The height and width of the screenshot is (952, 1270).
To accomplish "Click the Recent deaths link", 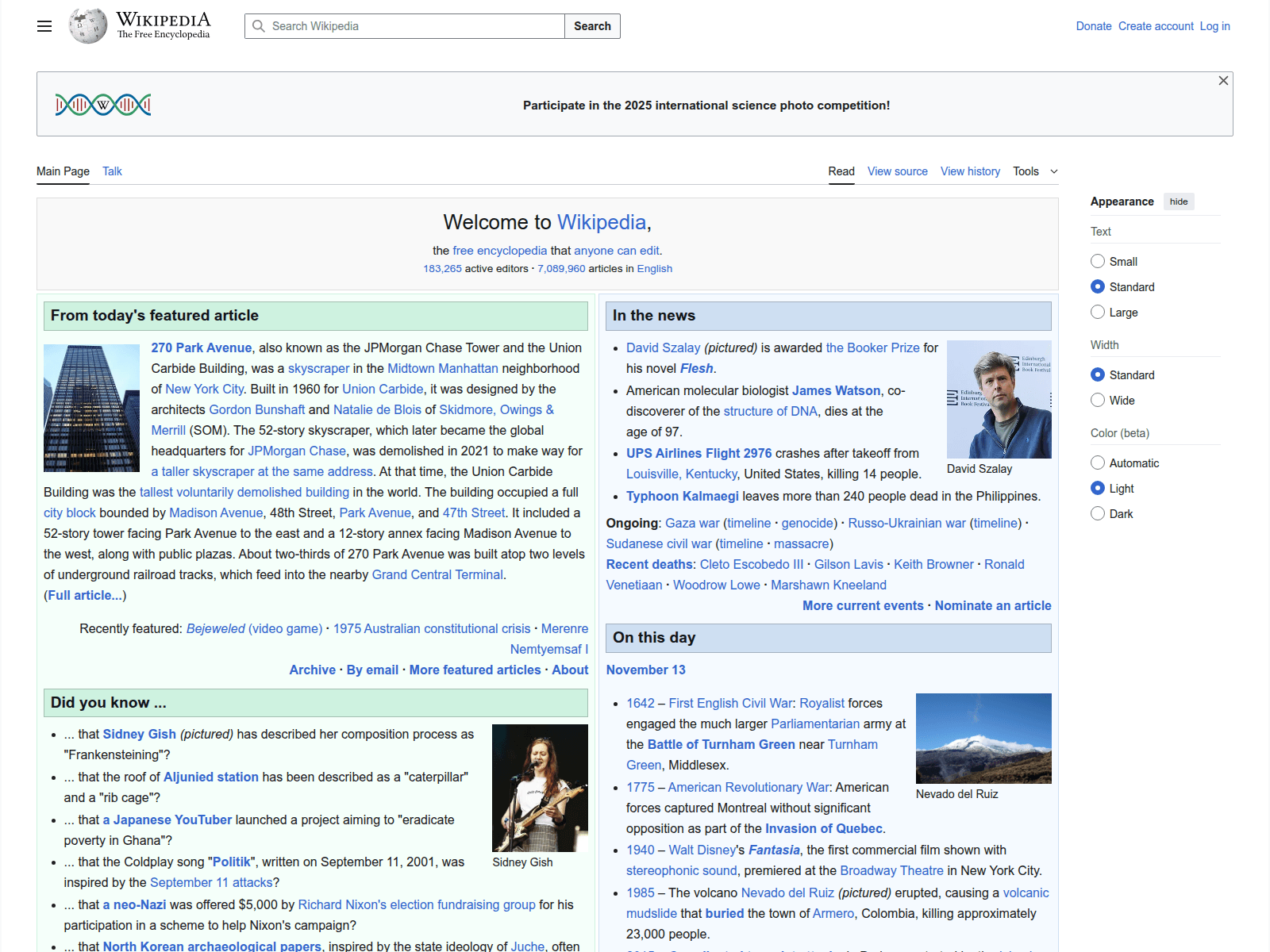I will (649, 564).
